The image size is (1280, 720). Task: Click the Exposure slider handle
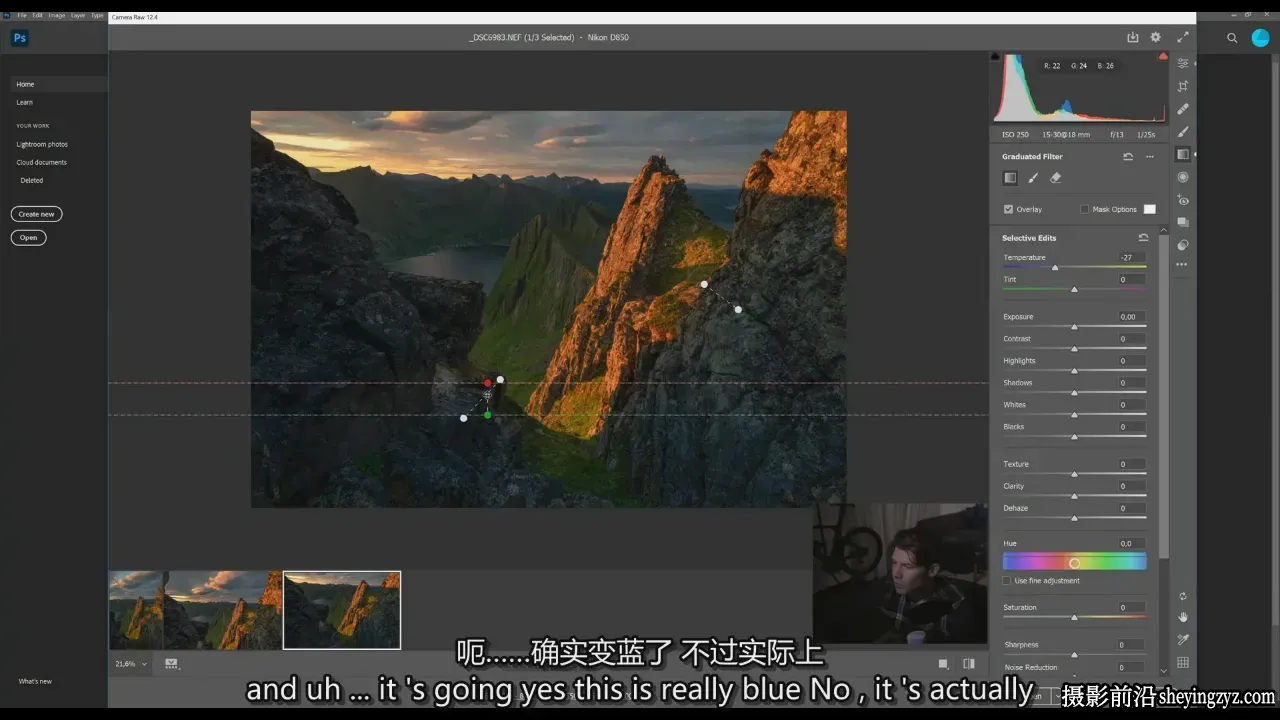1074,327
